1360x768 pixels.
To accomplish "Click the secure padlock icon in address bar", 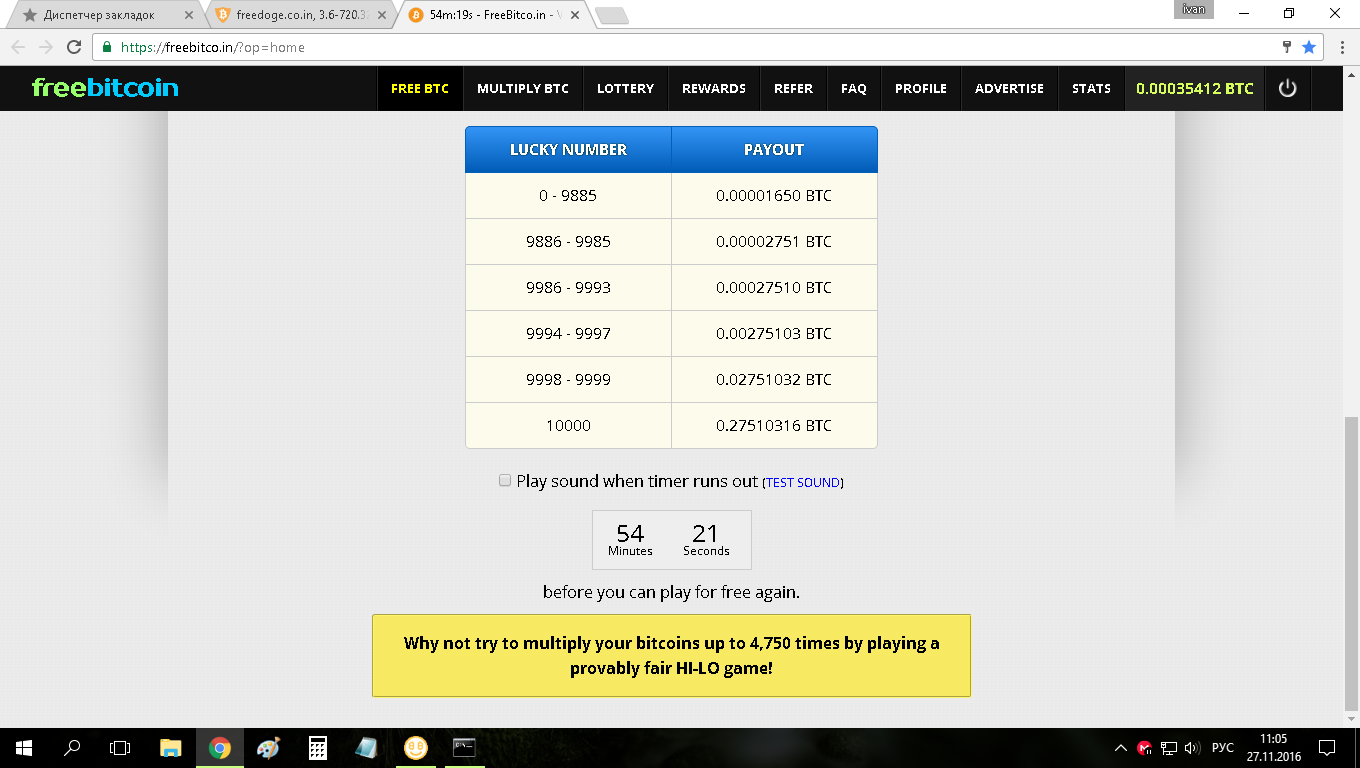I will click(107, 47).
